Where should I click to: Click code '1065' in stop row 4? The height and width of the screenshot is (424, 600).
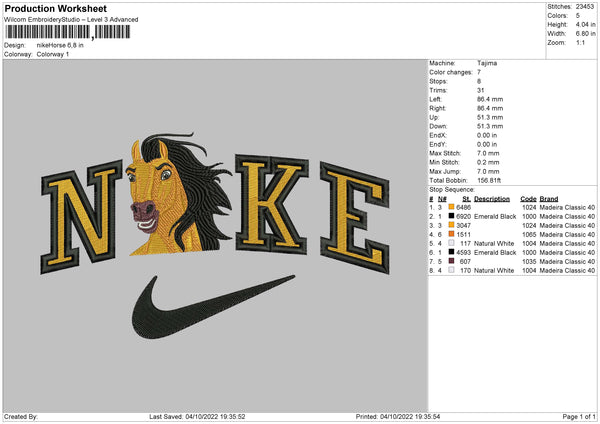(x=529, y=234)
